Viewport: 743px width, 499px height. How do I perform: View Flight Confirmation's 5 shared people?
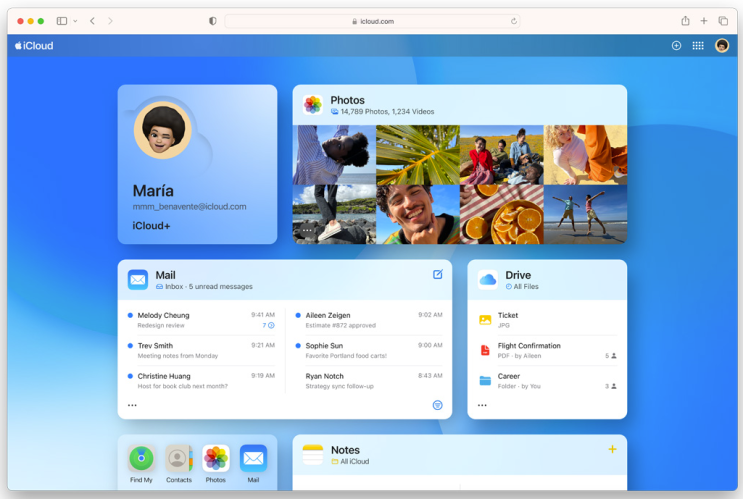[611, 356]
